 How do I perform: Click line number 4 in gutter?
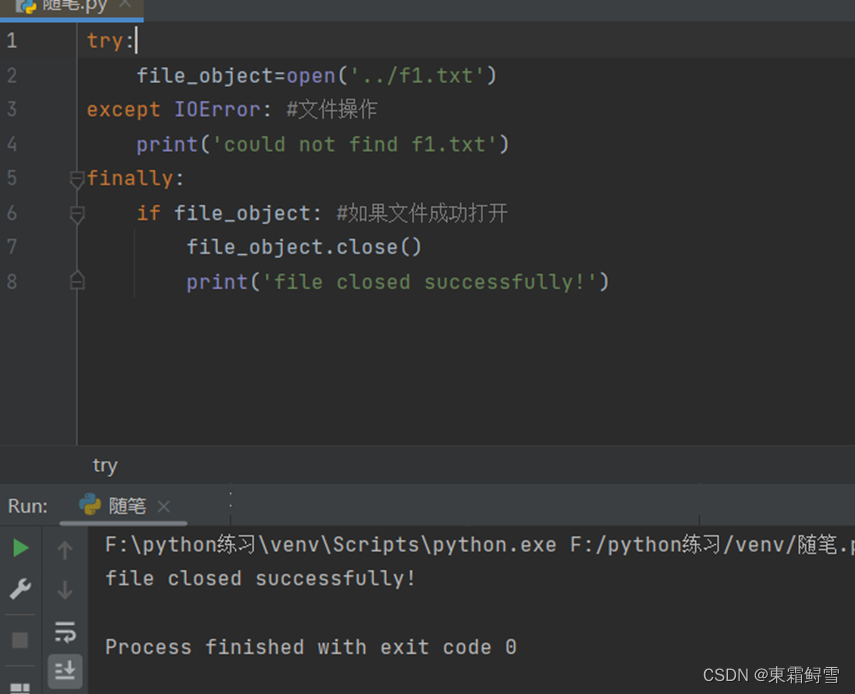[12, 144]
